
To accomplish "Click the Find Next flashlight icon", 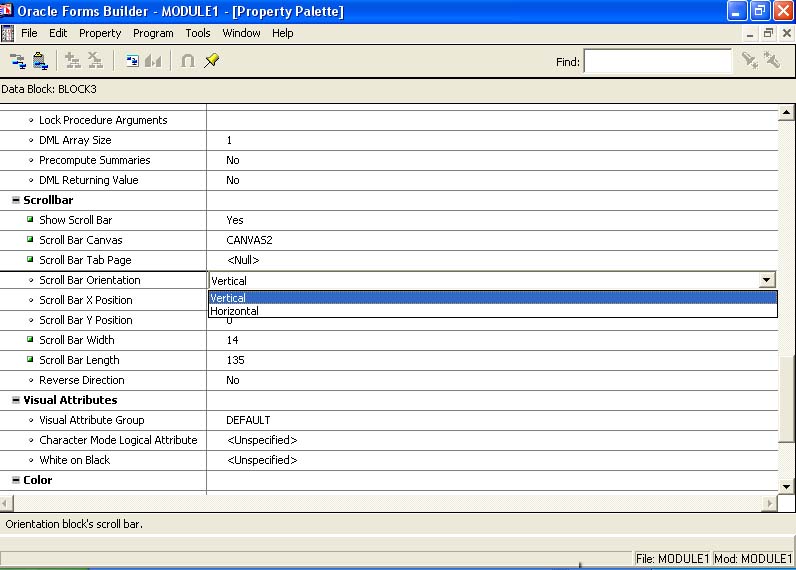I will 748,61.
